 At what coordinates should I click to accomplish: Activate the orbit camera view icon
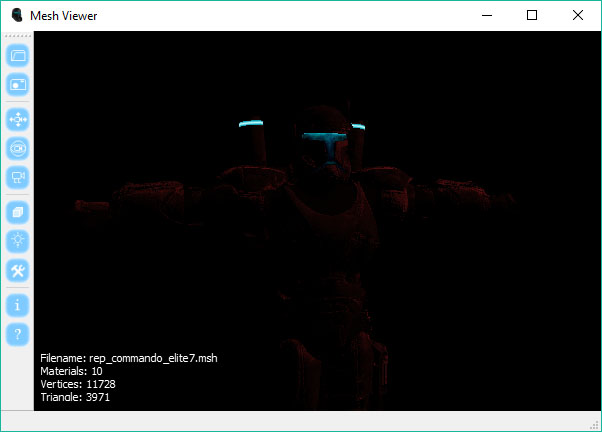[18, 148]
